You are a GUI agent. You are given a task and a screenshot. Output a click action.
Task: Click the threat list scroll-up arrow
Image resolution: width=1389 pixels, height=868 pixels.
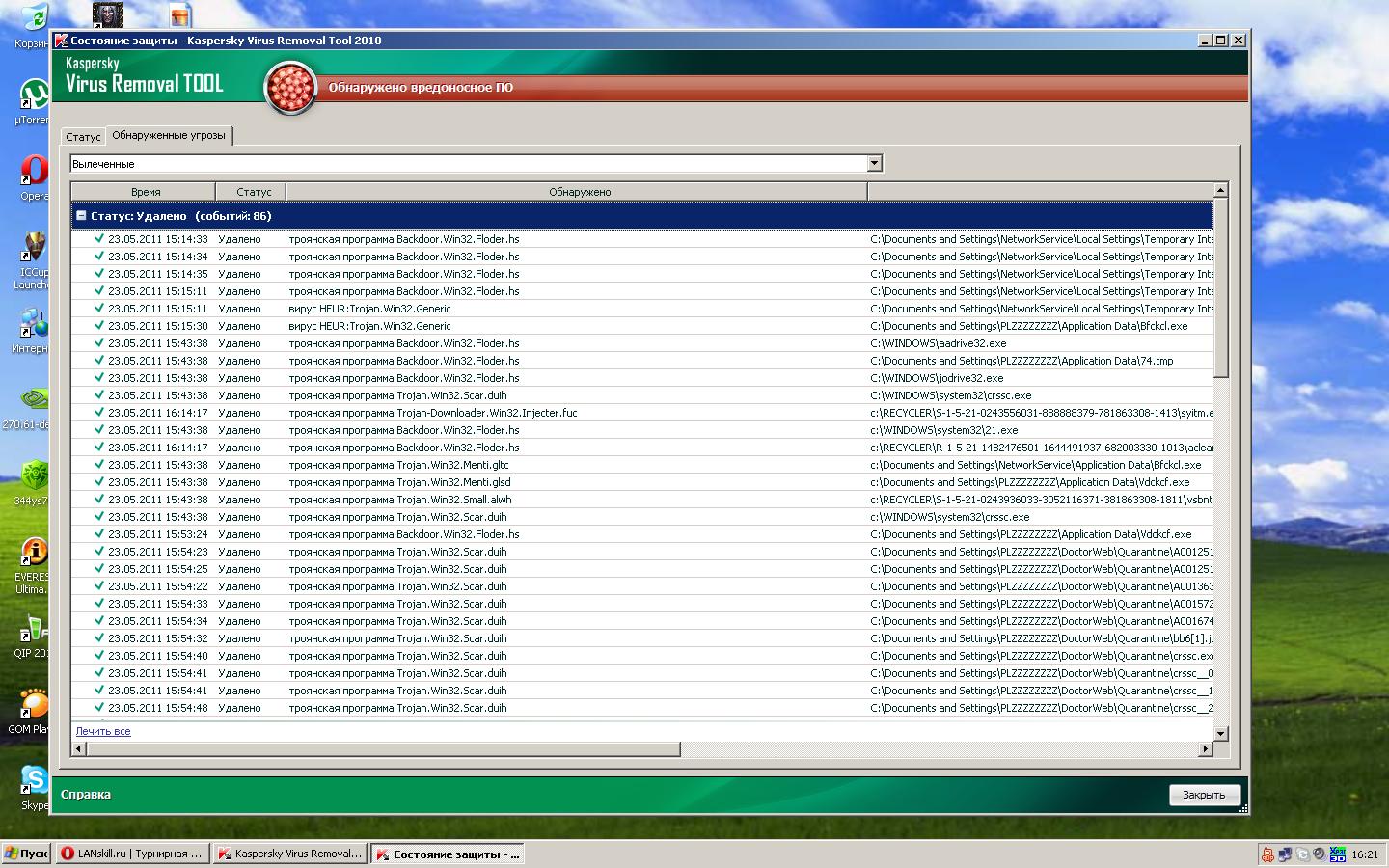tap(1220, 190)
